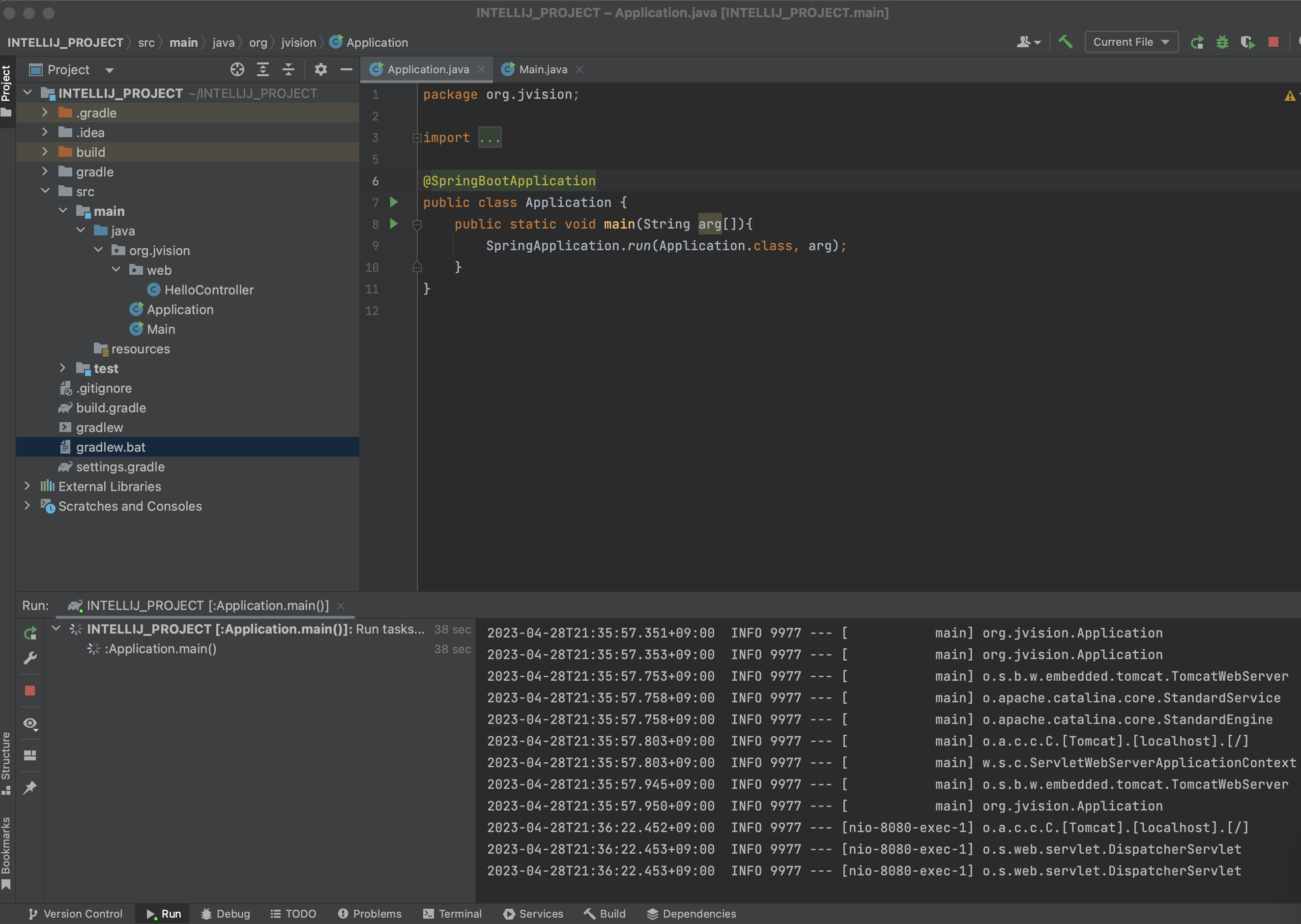Screen dimensions: 1301x924
Task: Click Select Opened File crosshair icon
Action: tap(237, 69)
